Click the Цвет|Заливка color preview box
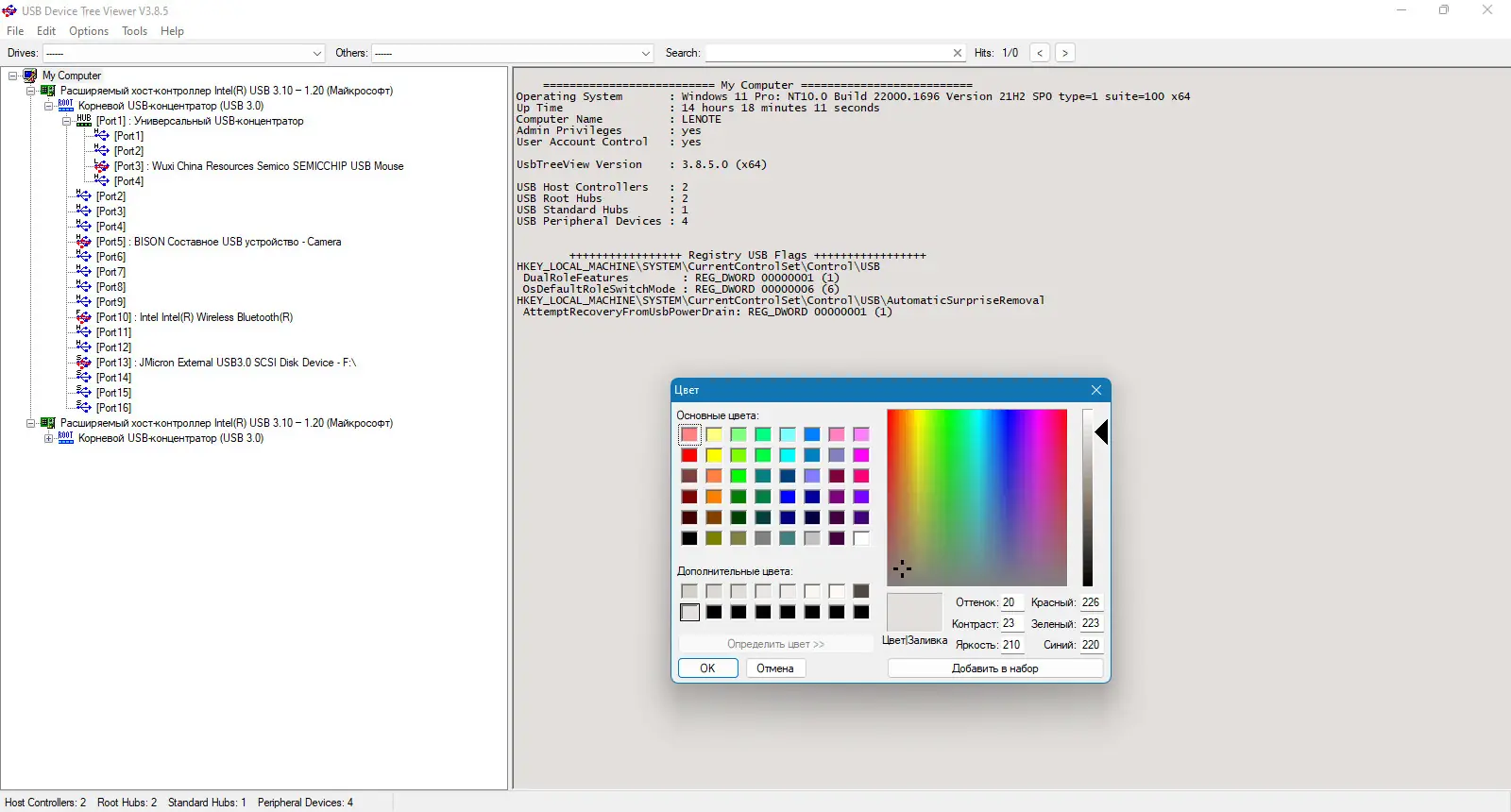 (x=914, y=612)
